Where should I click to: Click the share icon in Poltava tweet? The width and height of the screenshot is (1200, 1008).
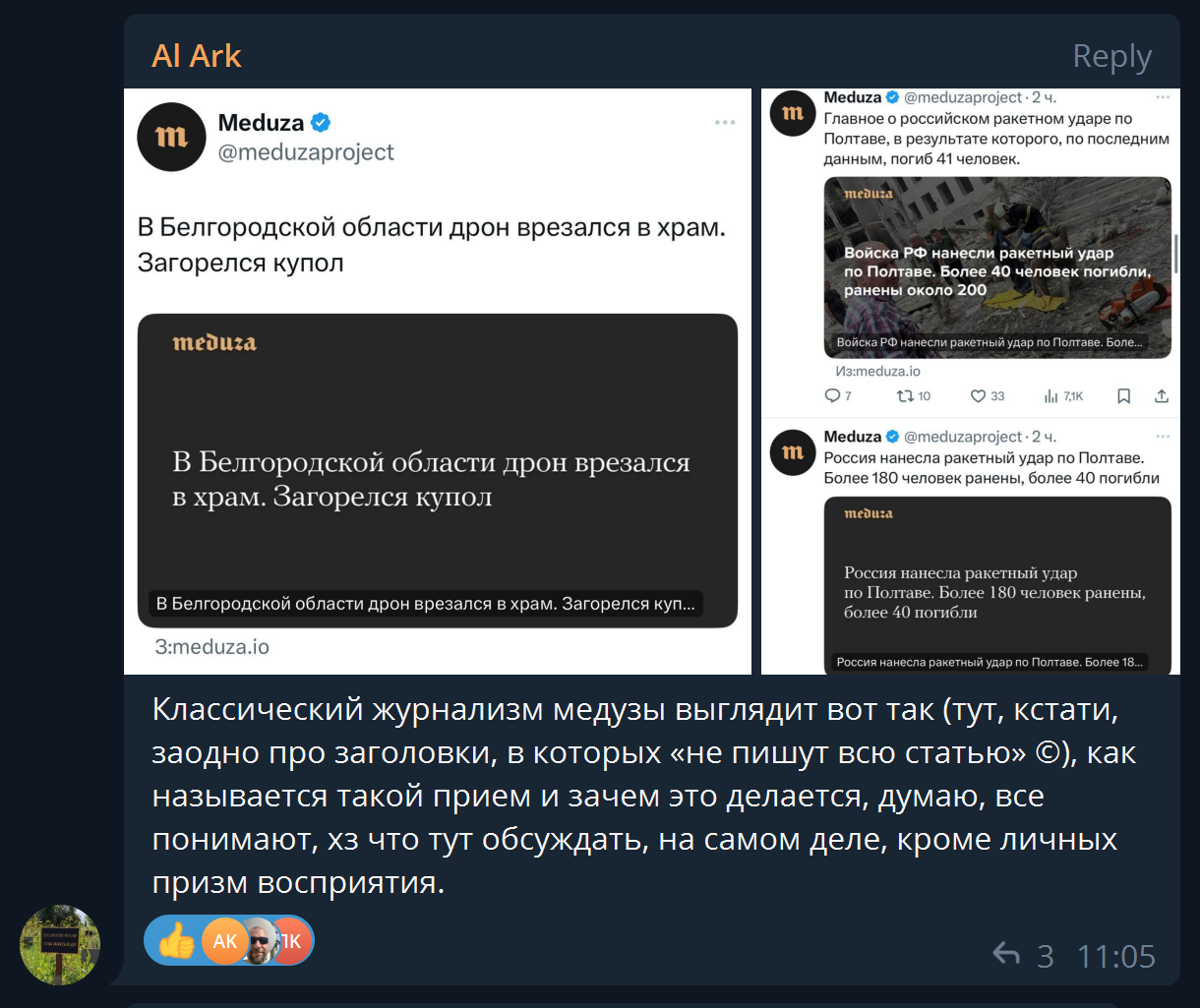pyautogui.click(x=1162, y=396)
